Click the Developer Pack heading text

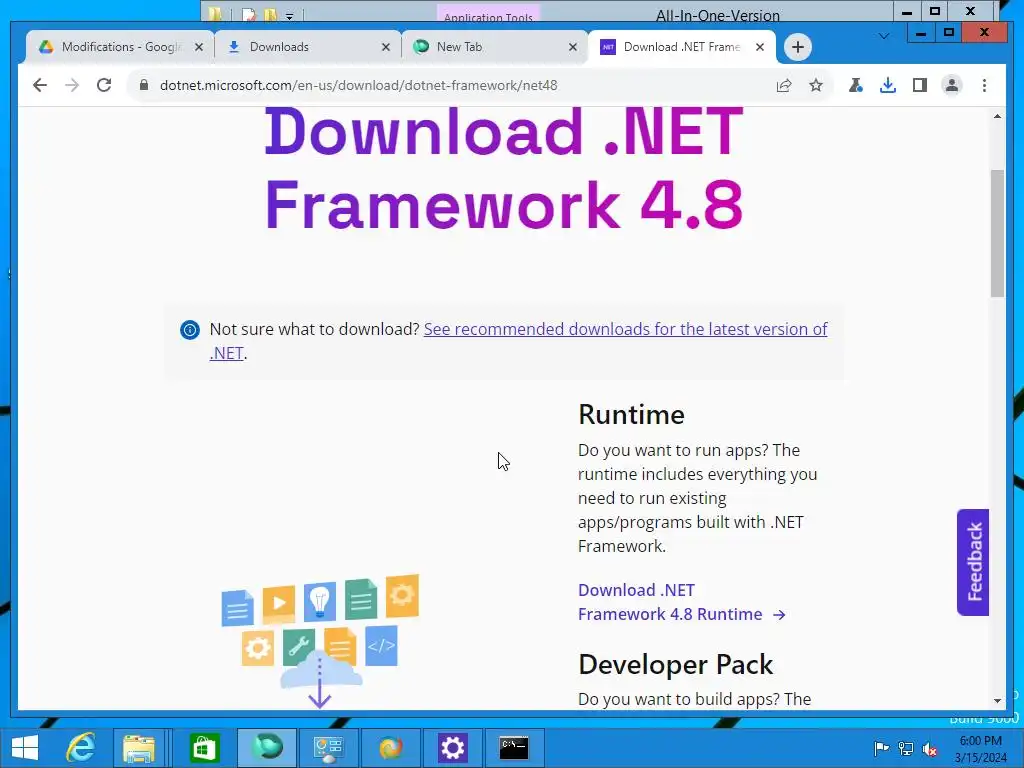(675, 664)
